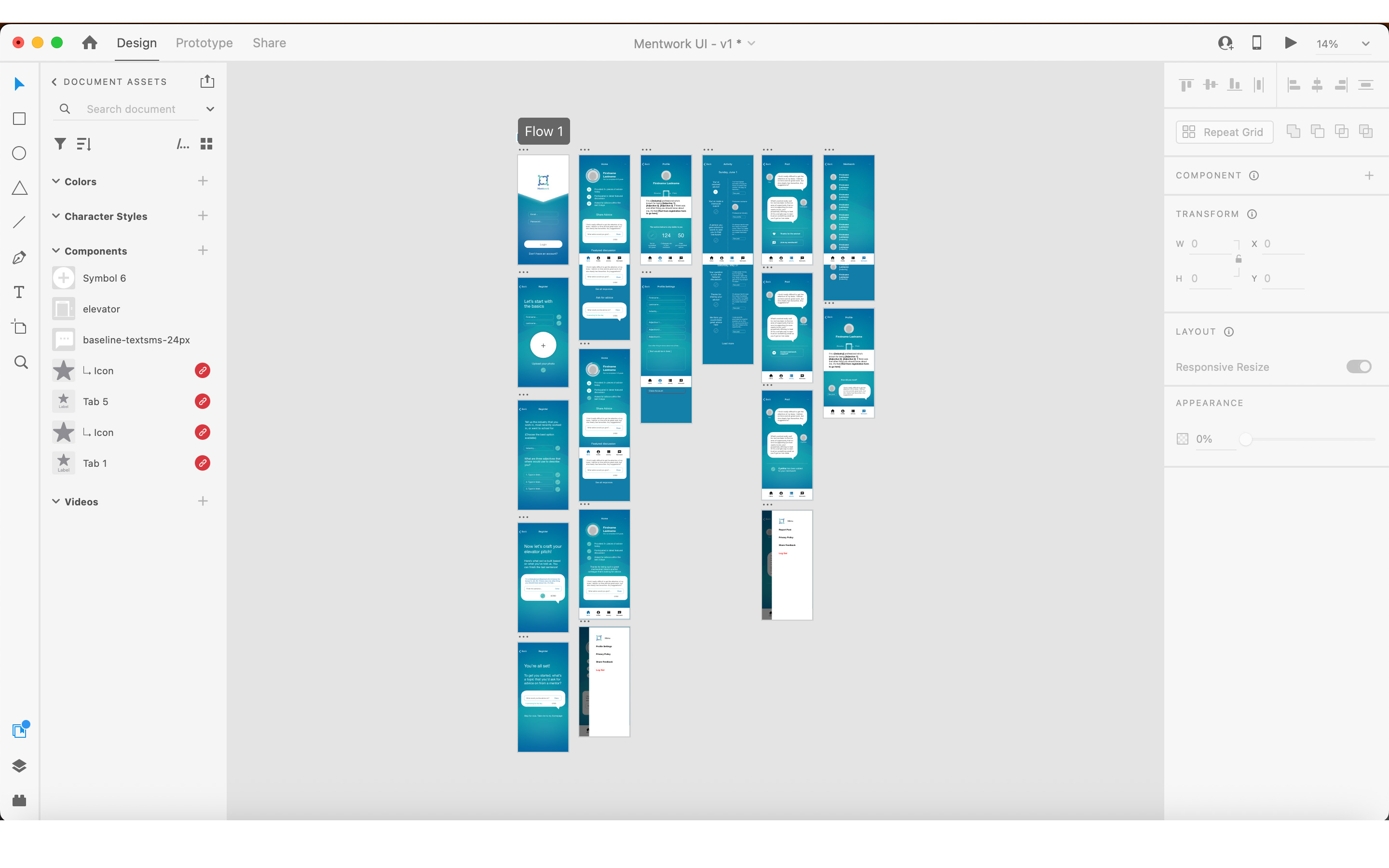The width and height of the screenshot is (1389, 868).
Task: Click the Exclude Overlap boolean icon
Action: pyautogui.click(x=1365, y=132)
